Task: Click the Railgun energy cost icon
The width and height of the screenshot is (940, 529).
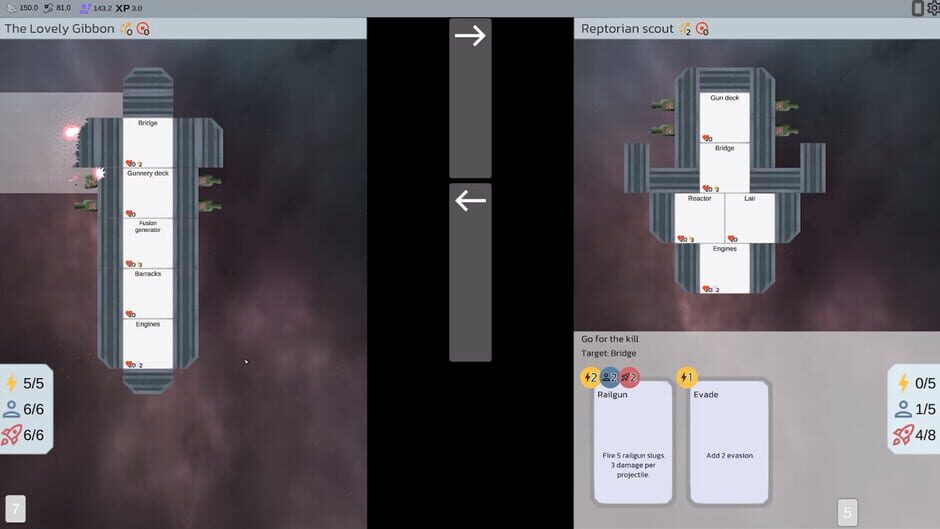Action: [590, 377]
